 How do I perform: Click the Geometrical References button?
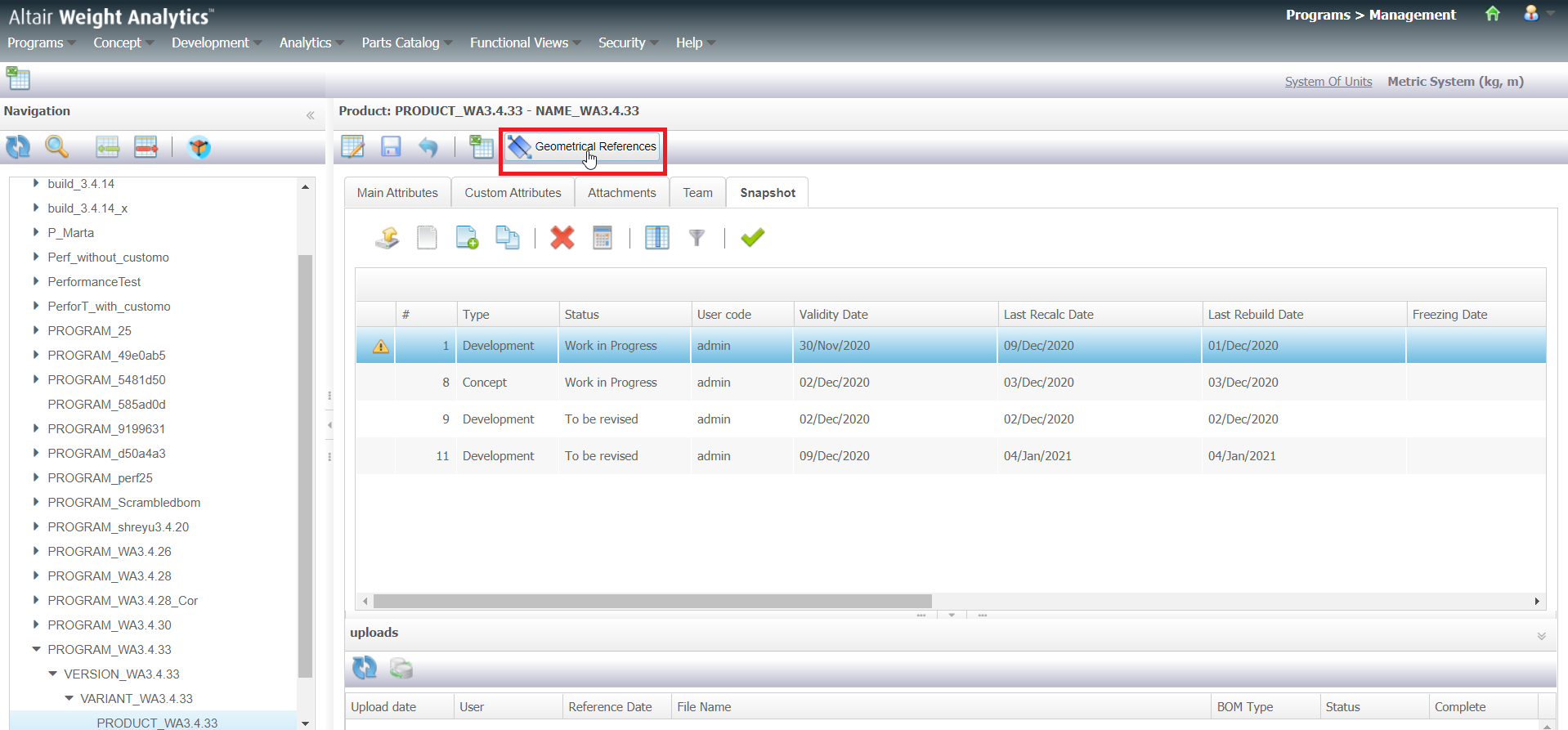[x=583, y=147]
